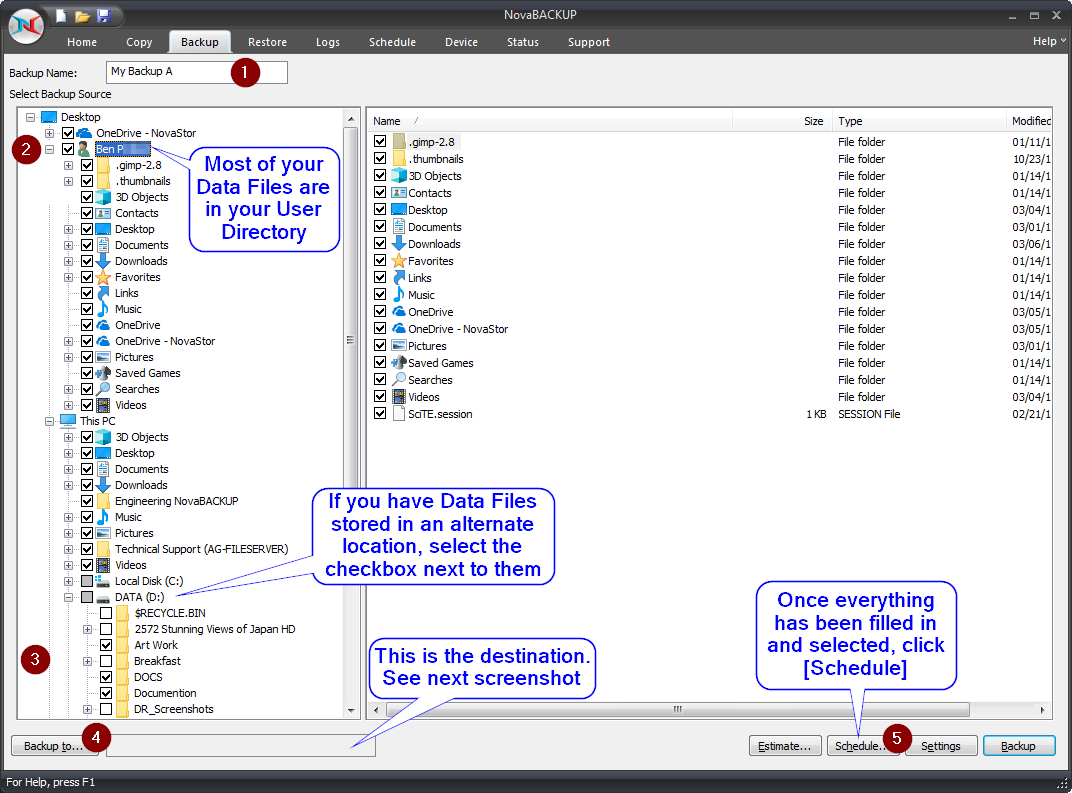Click the Schedule... button at the bottom
Viewport: 1072px width, 793px height.
(x=862, y=746)
